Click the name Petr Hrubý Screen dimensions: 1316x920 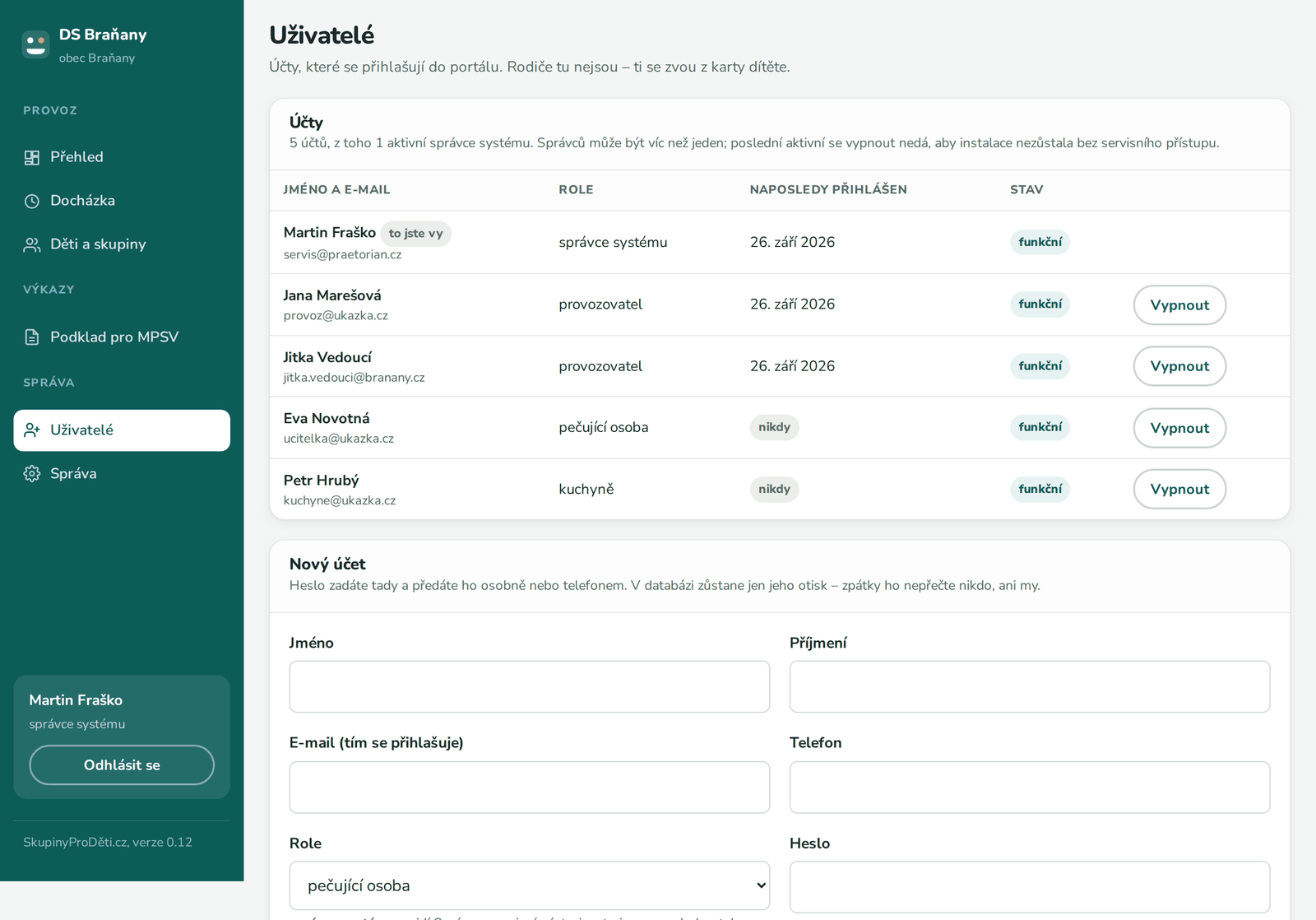(322, 481)
